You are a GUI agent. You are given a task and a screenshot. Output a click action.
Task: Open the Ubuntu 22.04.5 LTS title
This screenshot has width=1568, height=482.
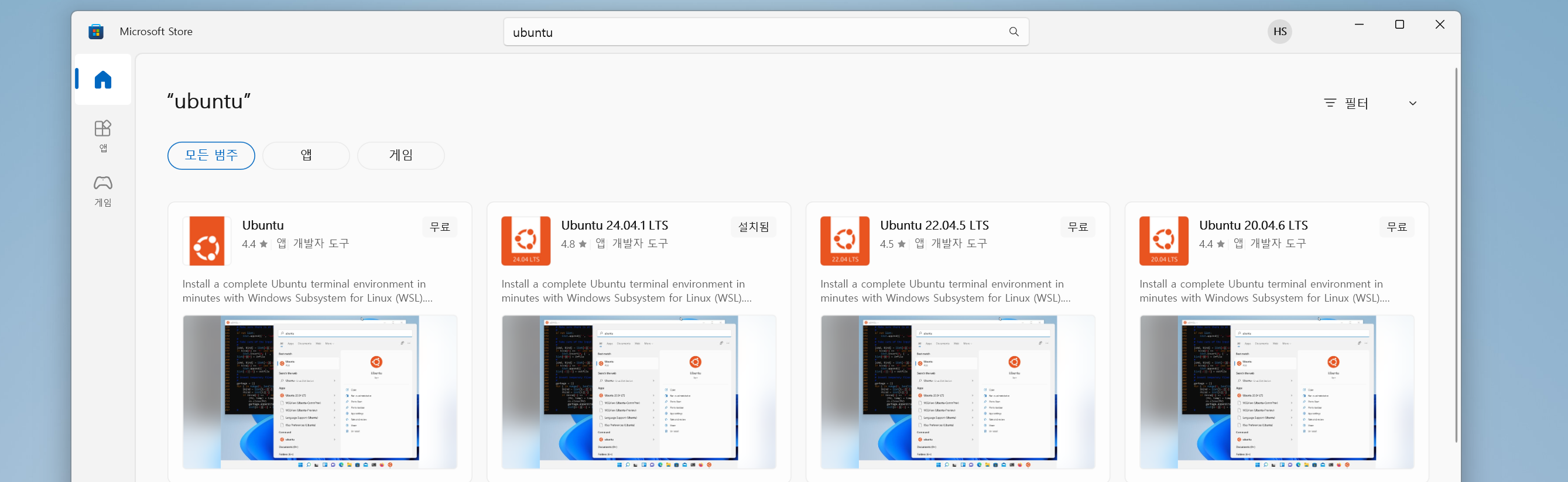click(934, 225)
